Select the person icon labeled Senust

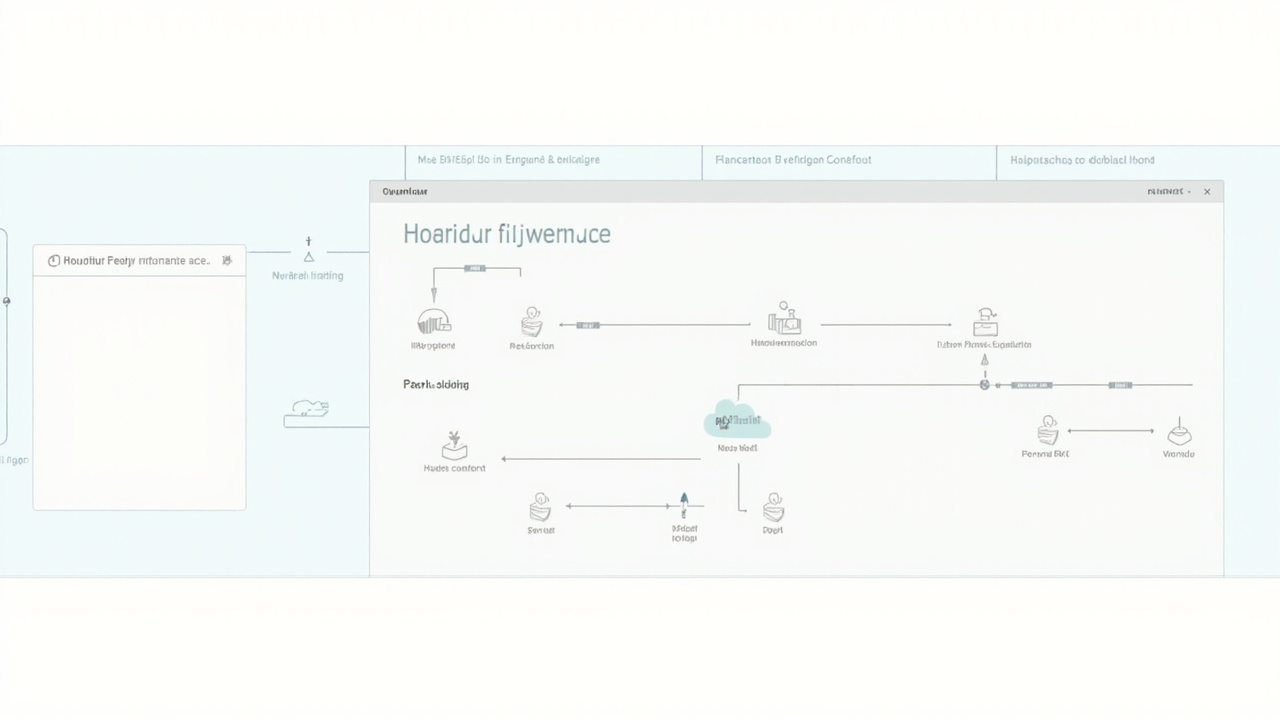[540, 506]
